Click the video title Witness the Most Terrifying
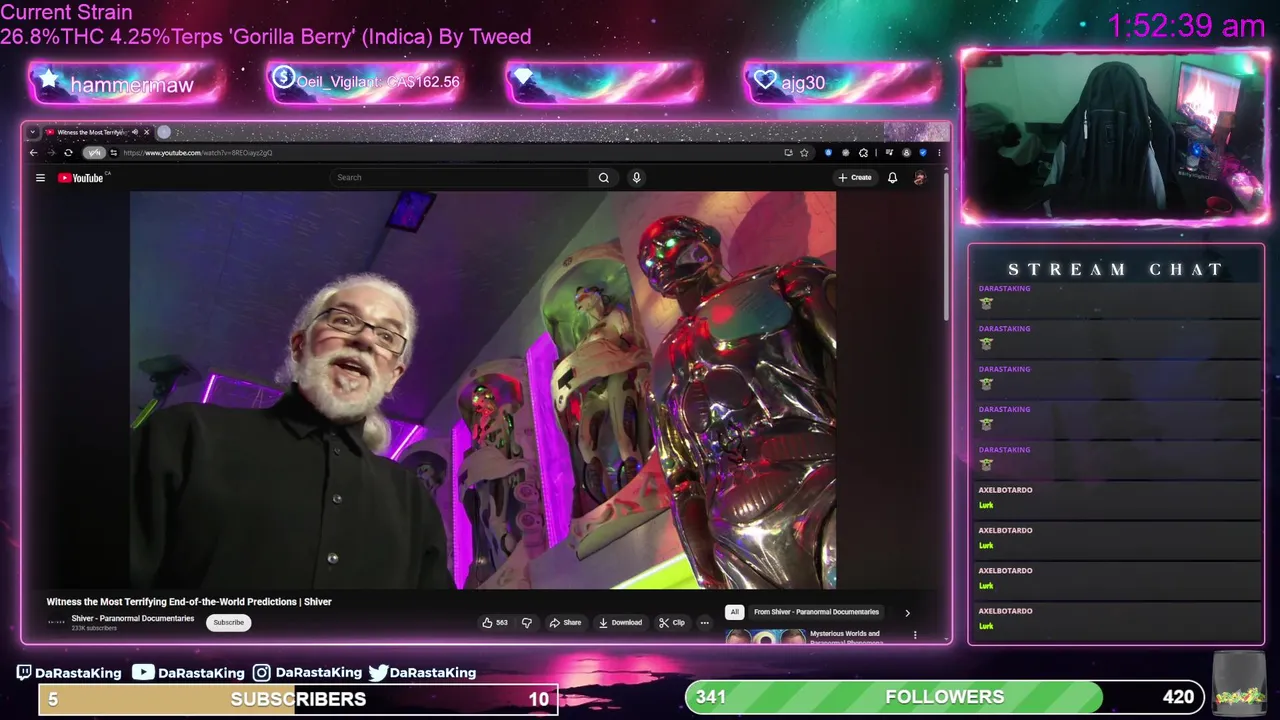 coord(189,602)
